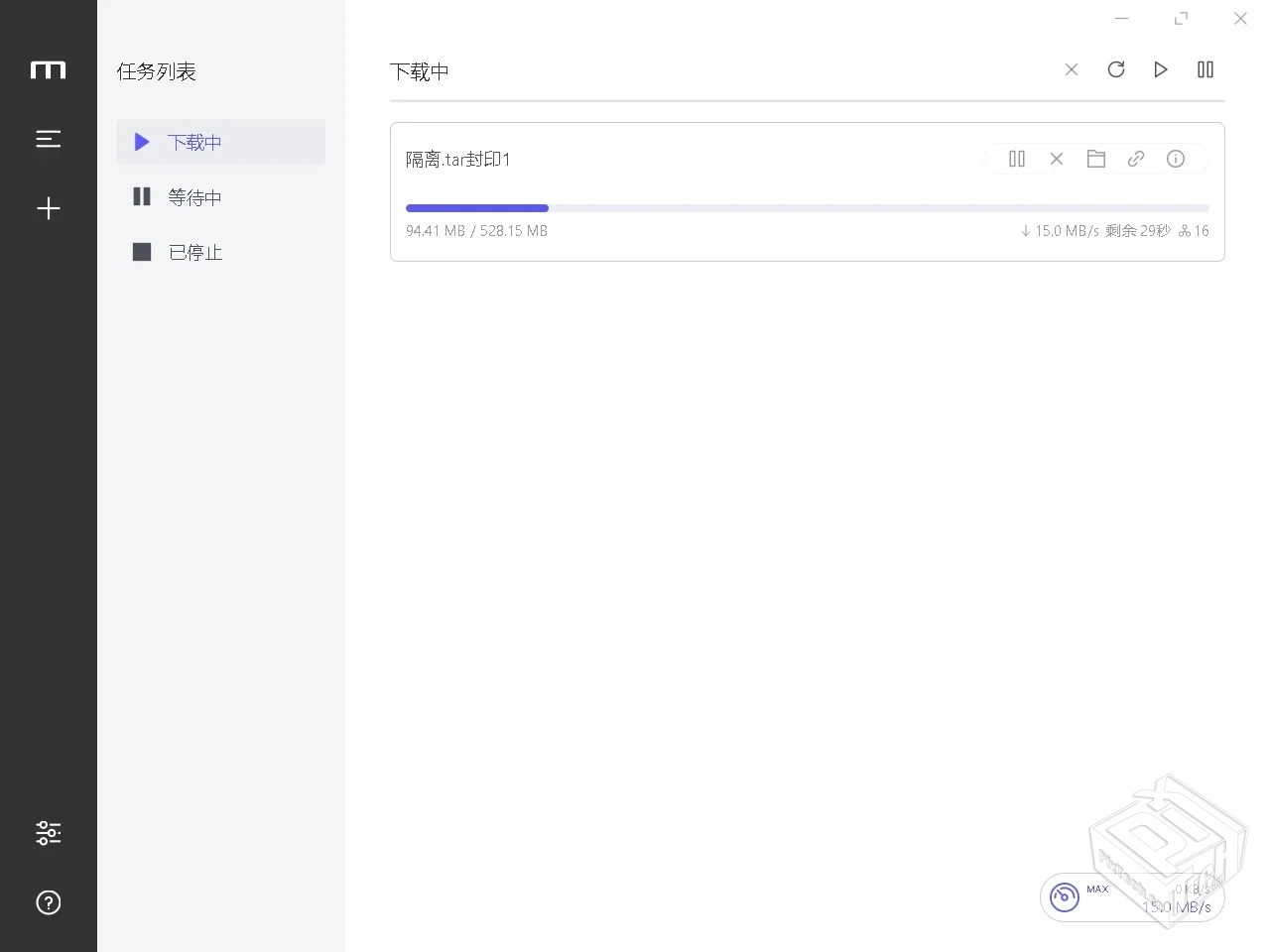Pause the 隔离.tar封印1 download
This screenshot has width=1270, height=952.
(x=1017, y=159)
